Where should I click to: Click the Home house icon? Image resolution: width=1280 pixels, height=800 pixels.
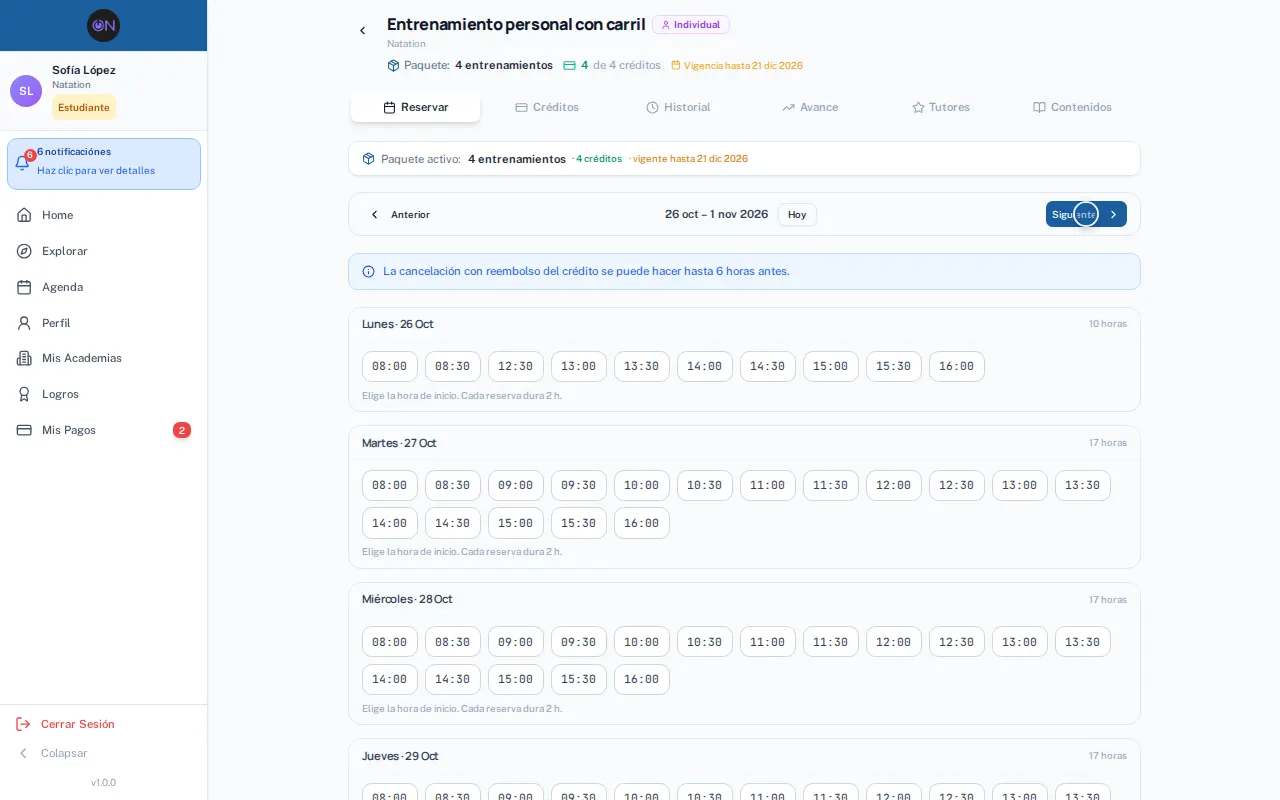(24, 215)
